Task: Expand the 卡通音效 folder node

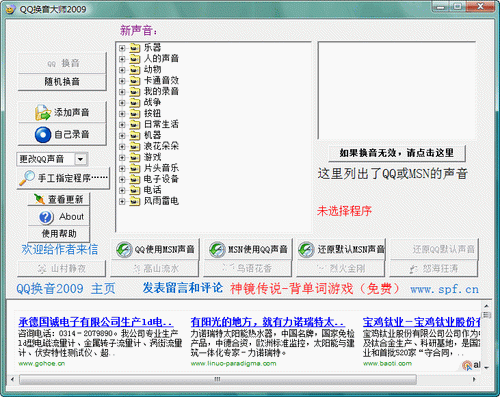Action: tap(122, 81)
